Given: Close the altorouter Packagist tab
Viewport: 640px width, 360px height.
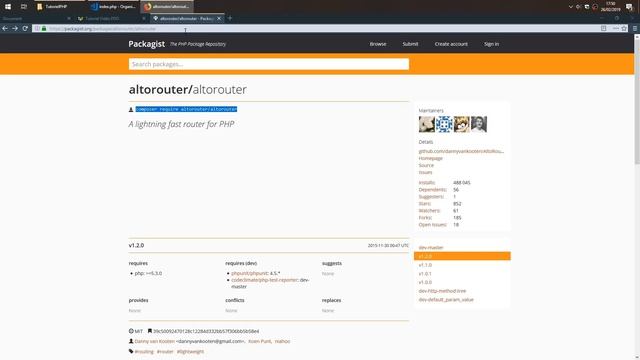Looking at the screenshot, I should [x=219, y=18].
